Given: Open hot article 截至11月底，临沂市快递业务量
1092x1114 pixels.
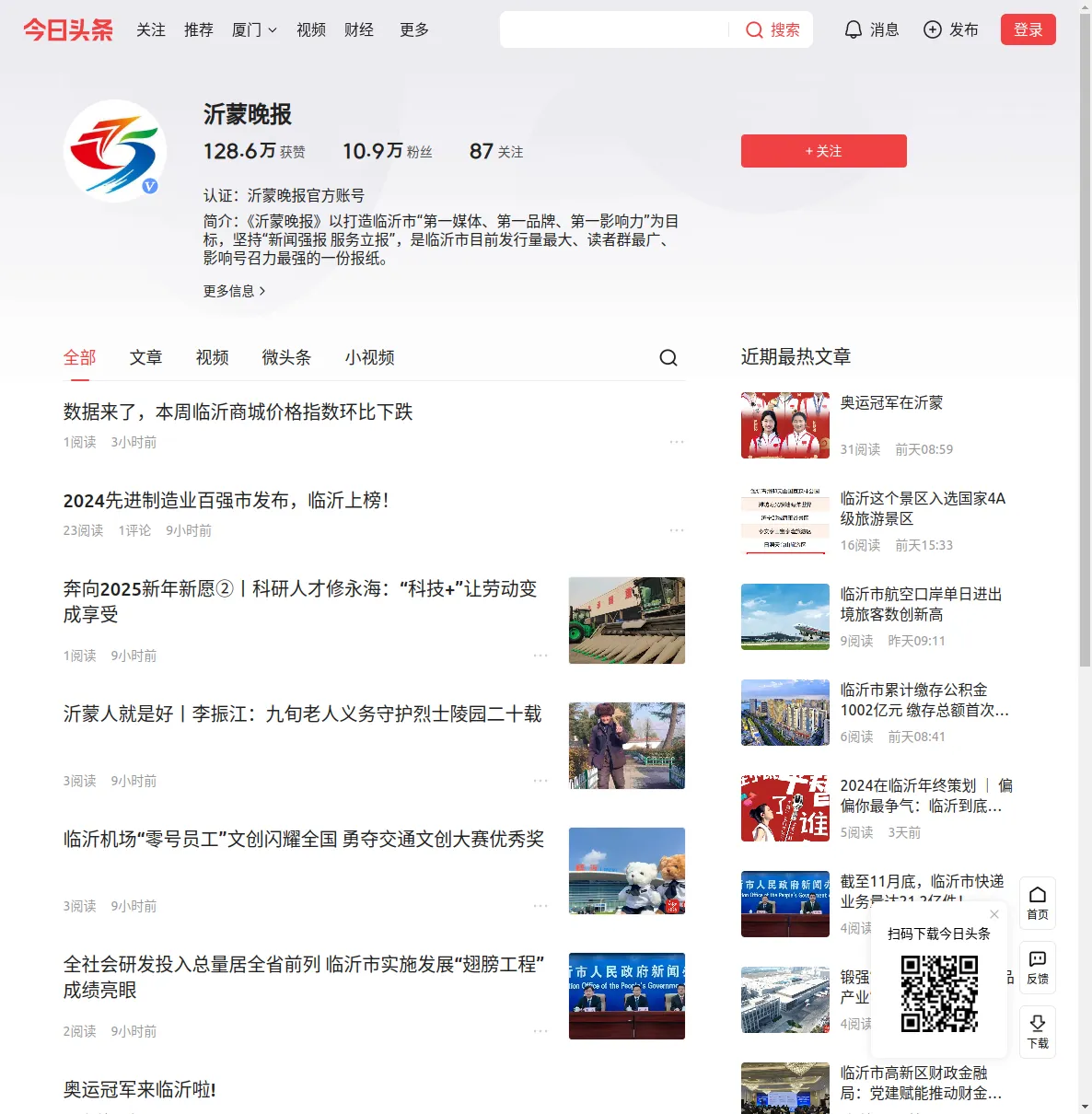Looking at the screenshot, I should pyautogui.click(x=923, y=881).
